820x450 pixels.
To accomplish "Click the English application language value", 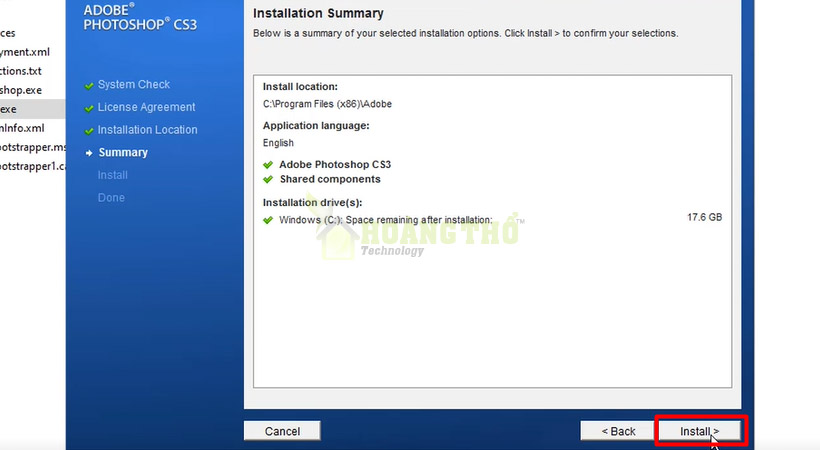I will pos(278,143).
